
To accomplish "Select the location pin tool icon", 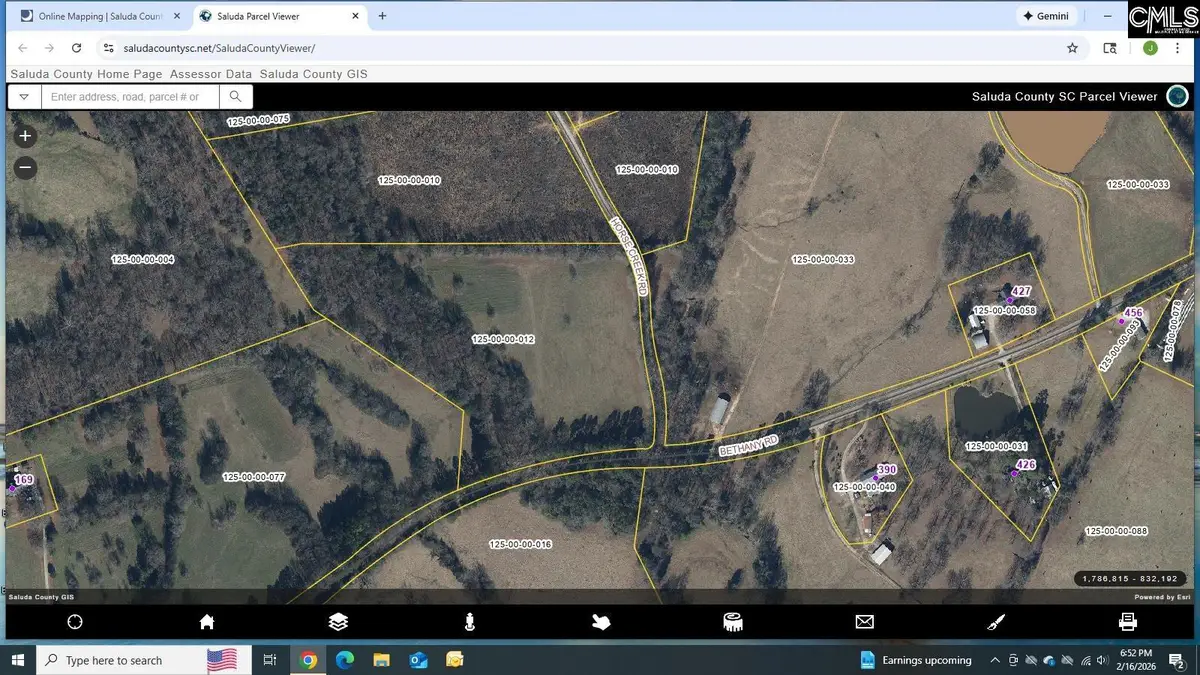I will tap(469, 622).
